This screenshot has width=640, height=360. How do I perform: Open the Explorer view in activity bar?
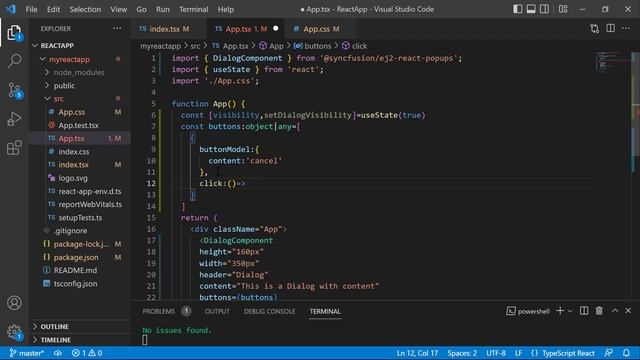point(14,33)
